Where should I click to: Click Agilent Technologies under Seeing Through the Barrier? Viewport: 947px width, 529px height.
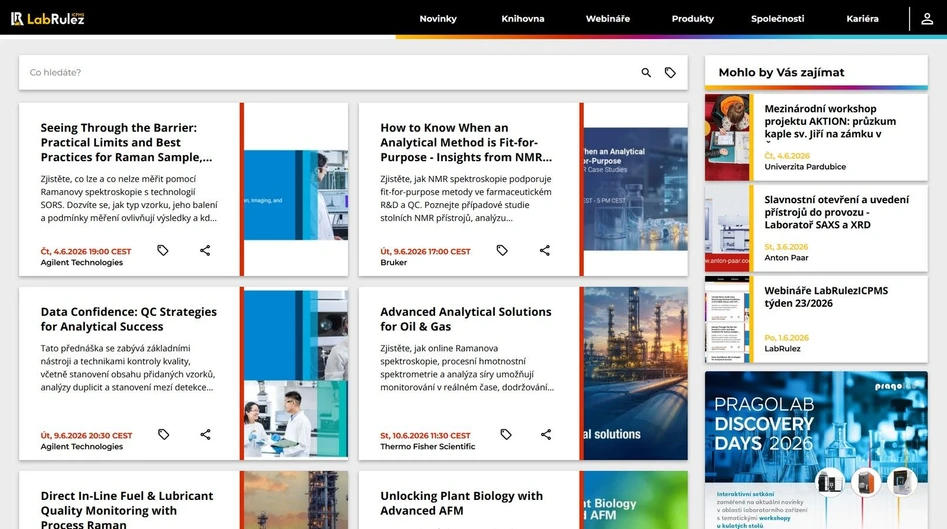pos(82,263)
